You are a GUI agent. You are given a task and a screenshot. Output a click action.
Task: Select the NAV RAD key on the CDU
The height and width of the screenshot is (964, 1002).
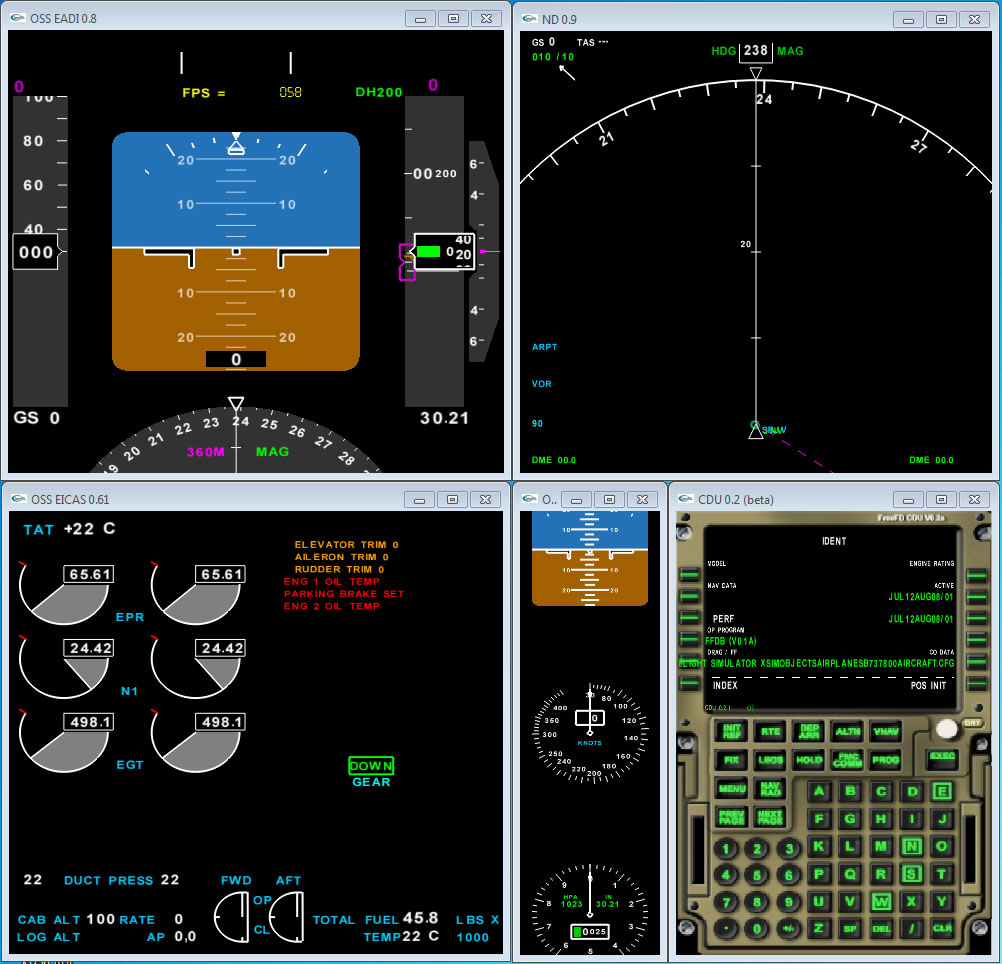(x=770, y=788)
